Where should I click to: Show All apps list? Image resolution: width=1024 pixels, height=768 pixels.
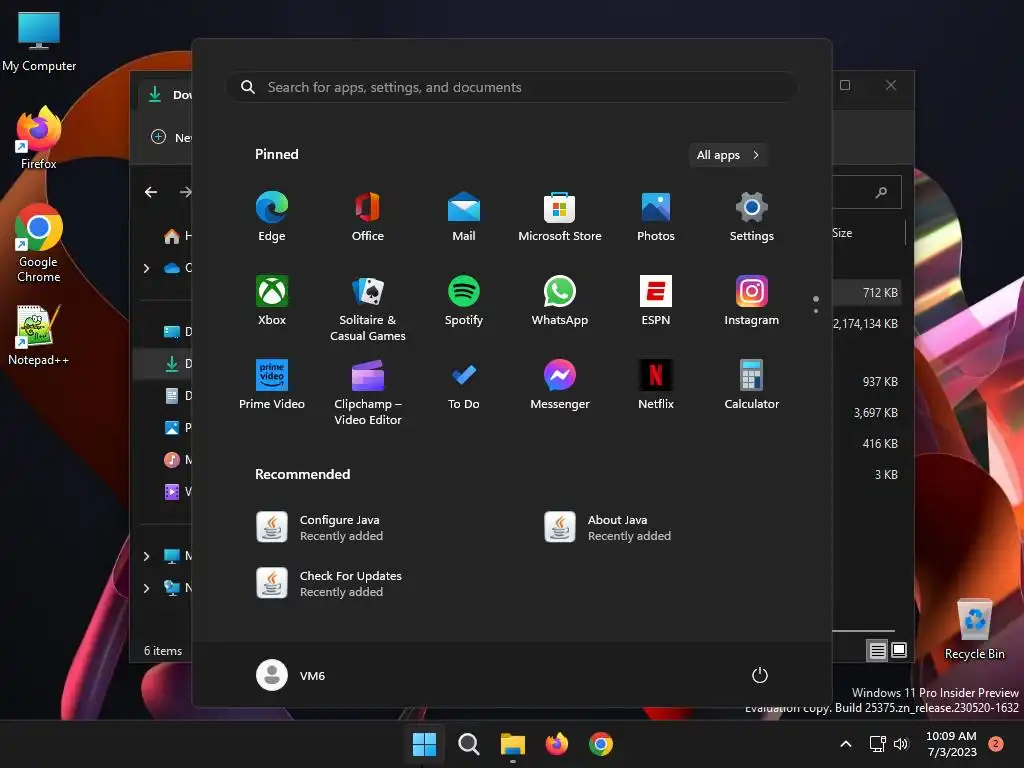pyautogui.click(x=728, y=155)
